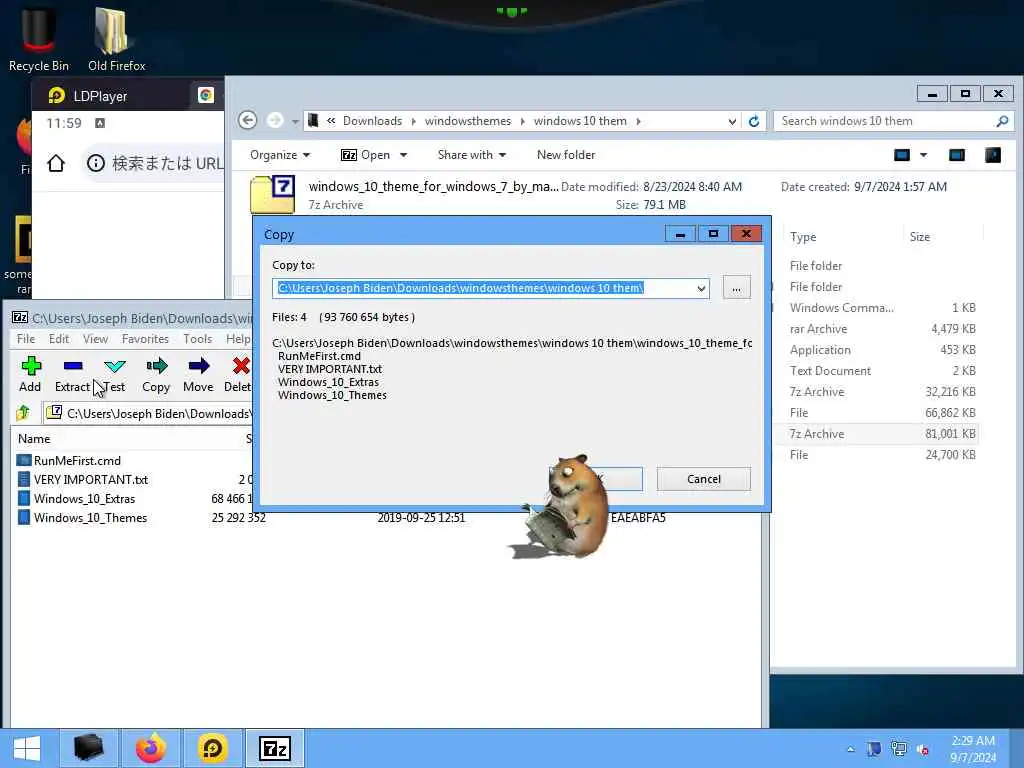Show hidden system tray icons
This screenshot has height=768, width=1024.
(850, 749)
